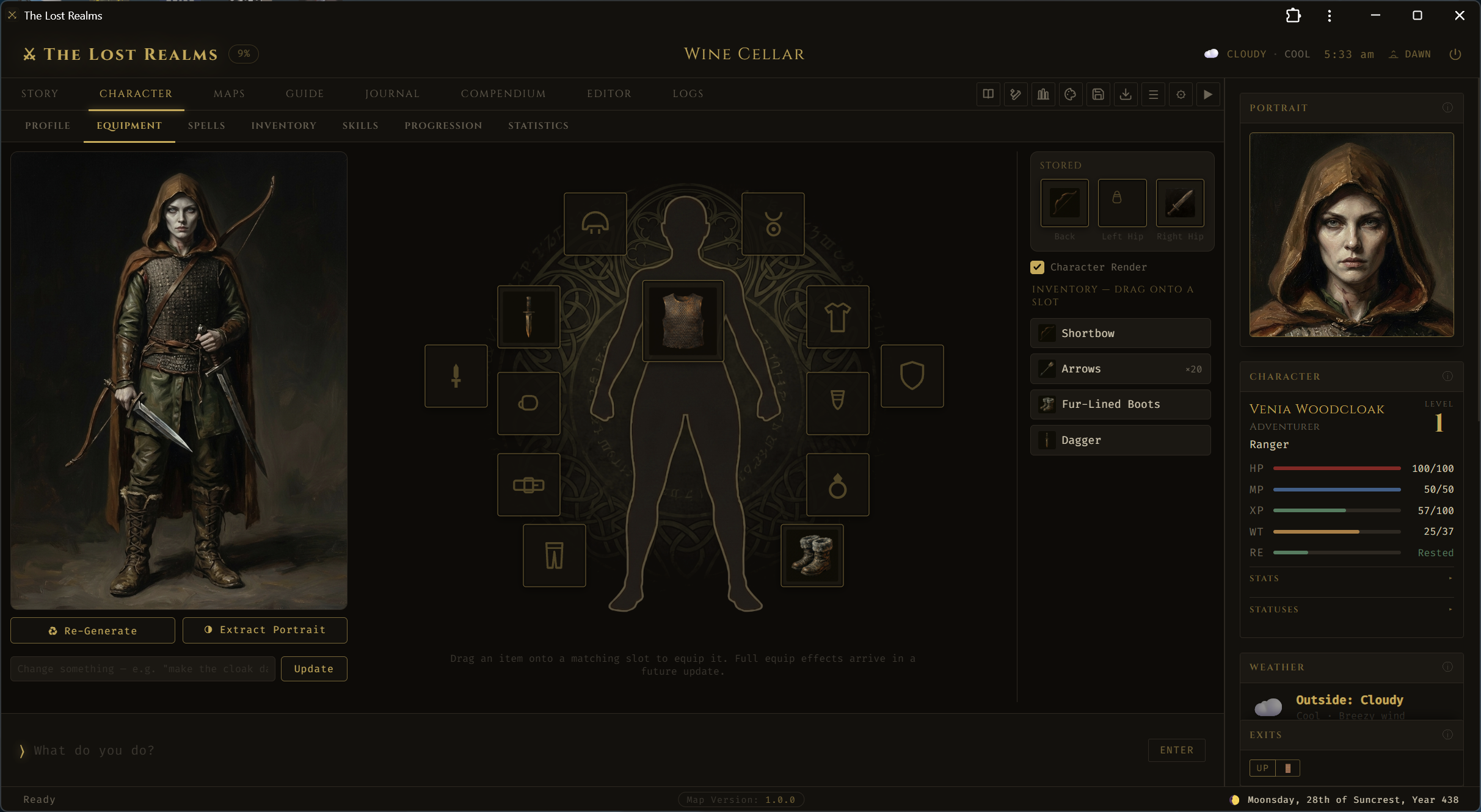This screenshot has height=812, width=1481.
Task: Open the bar chart toolbar icon
Action: pos(1043,94)
